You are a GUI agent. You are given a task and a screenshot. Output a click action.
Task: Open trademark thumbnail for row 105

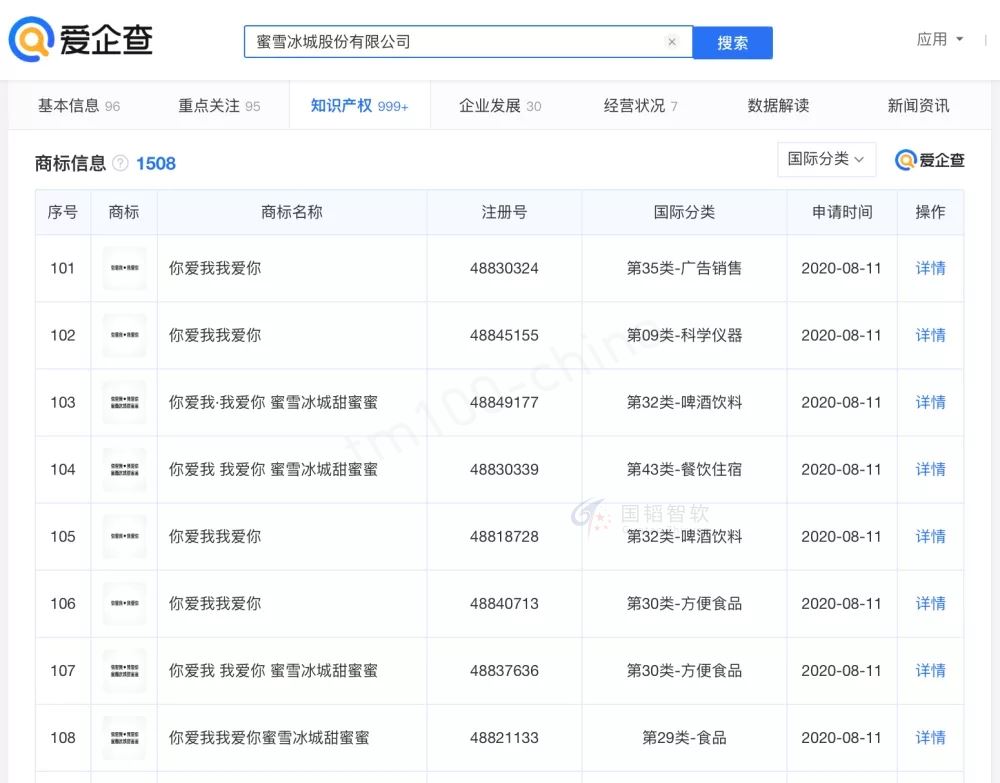pos(124,536)
